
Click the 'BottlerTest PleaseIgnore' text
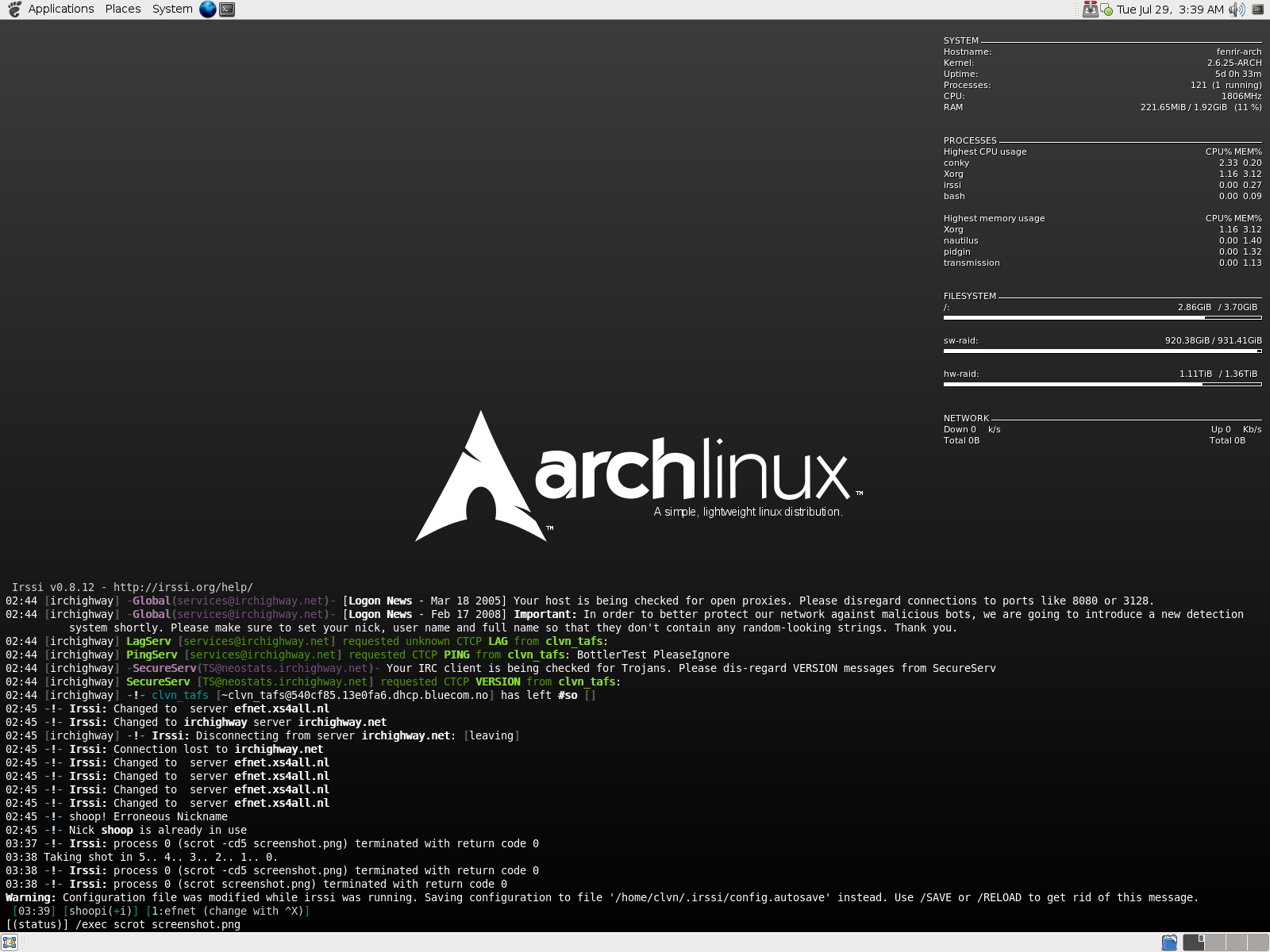pyautogui.click(x=653, y=654)
